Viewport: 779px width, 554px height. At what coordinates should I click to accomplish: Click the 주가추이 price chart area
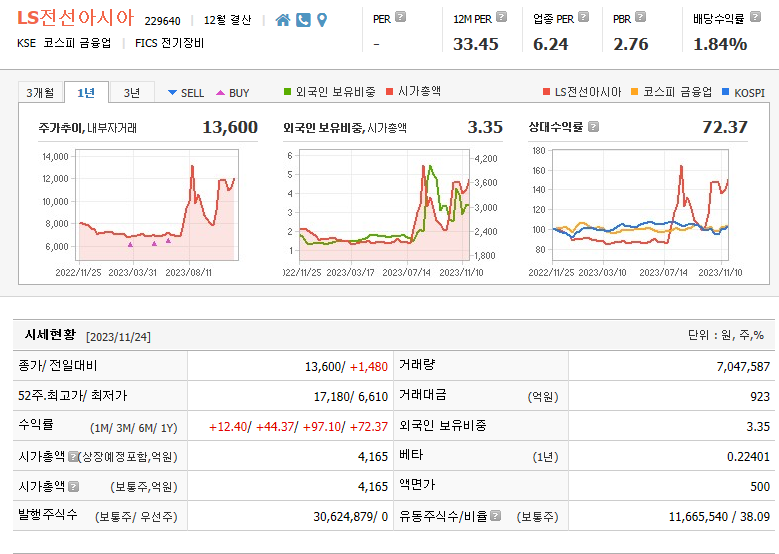pos(157,205)
